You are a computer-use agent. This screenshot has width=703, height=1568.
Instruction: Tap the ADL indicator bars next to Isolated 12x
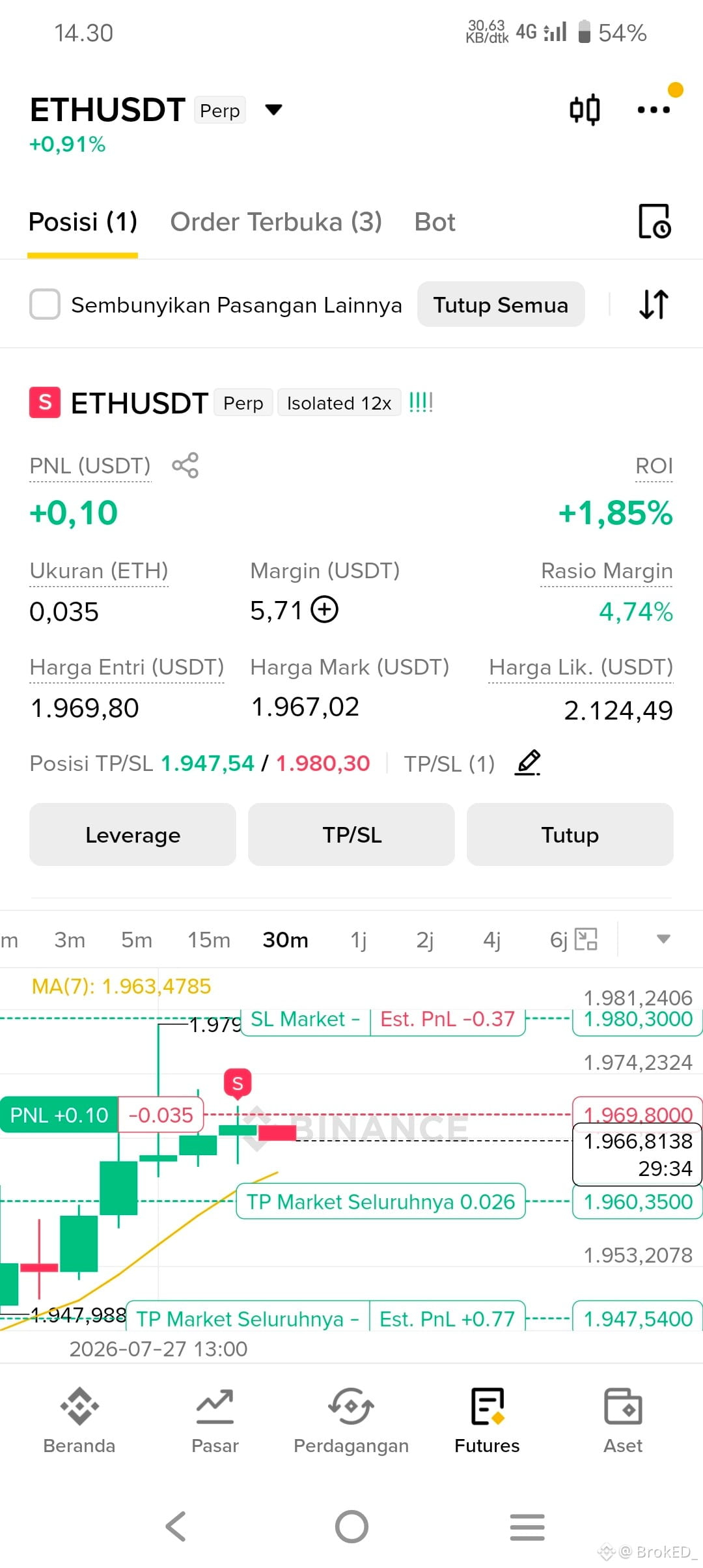421,402
